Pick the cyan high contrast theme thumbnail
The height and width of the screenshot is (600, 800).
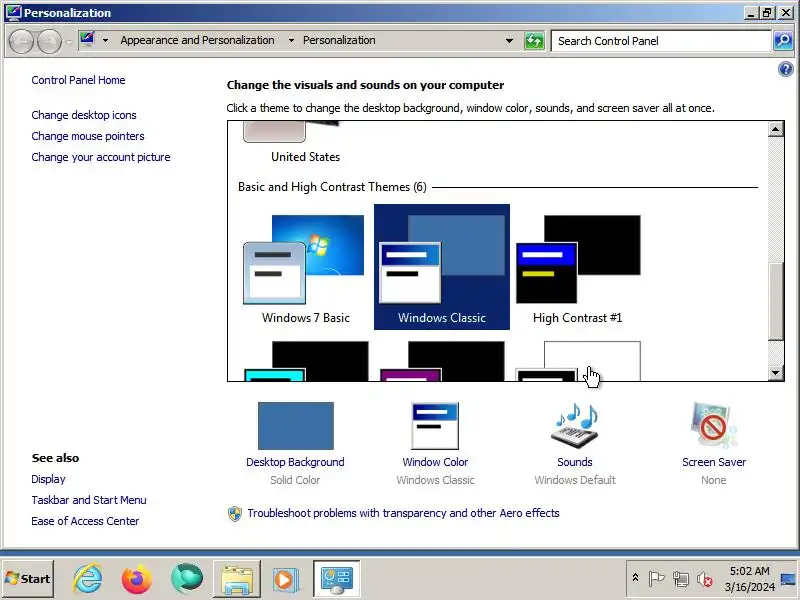(306, 361)
